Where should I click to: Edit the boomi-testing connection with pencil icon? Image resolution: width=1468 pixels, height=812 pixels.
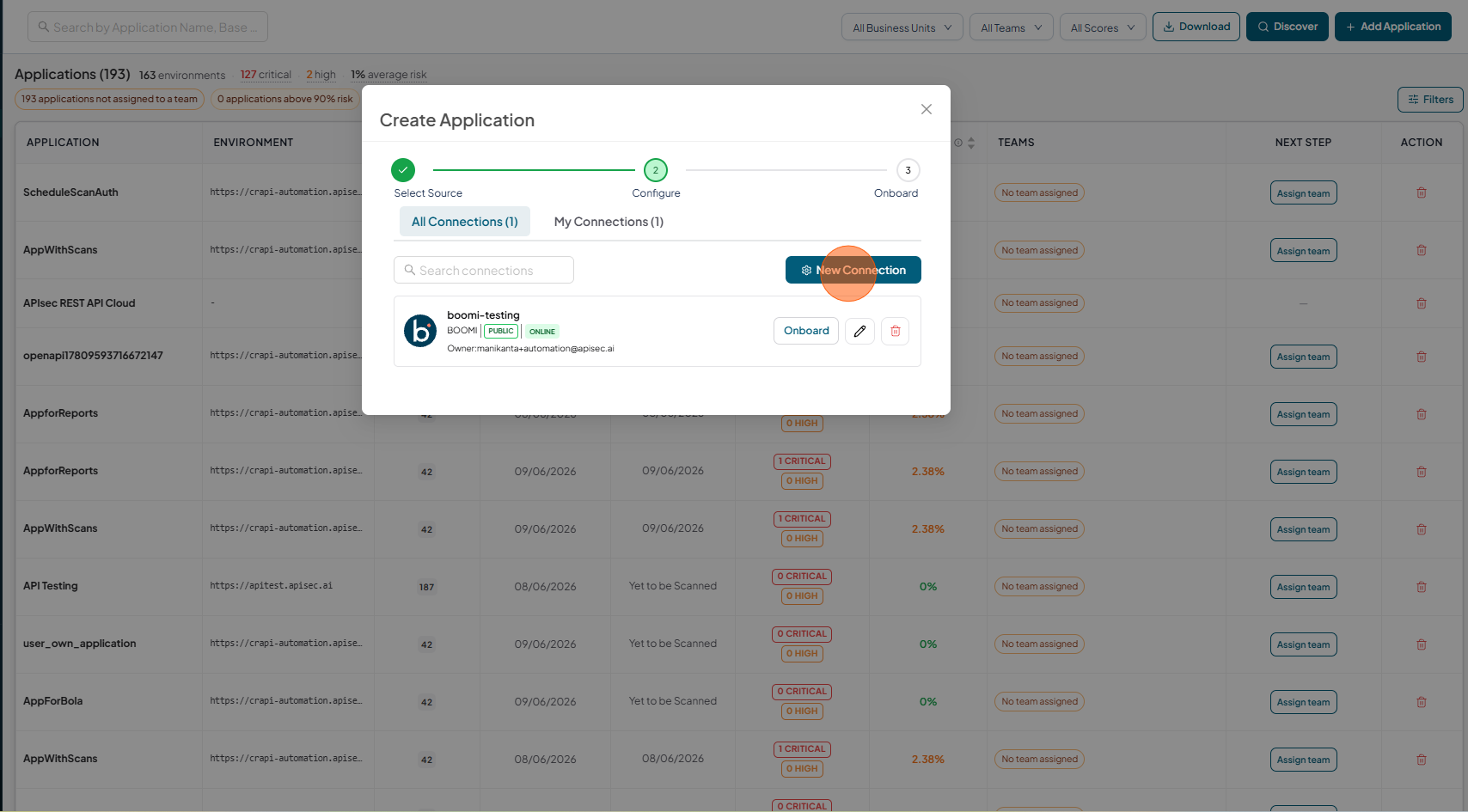(859, 331)
